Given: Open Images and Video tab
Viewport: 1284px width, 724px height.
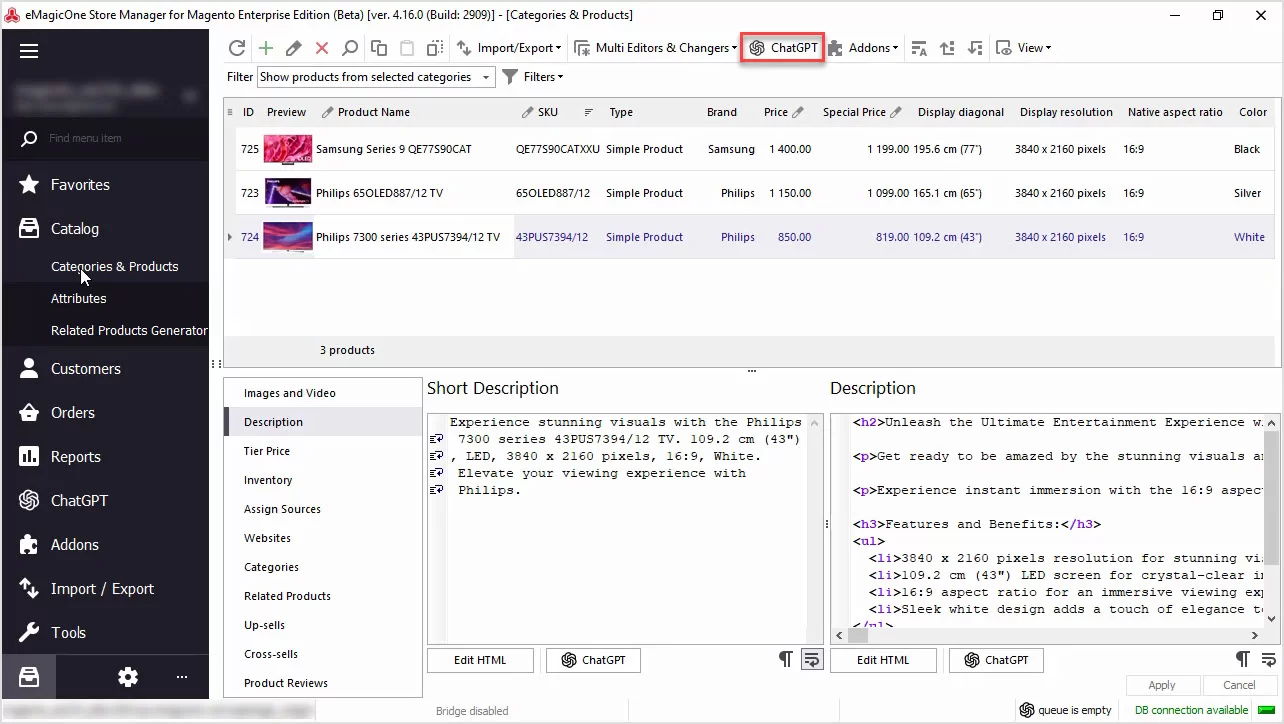Looking at the screenshot, I should (323, 393).
